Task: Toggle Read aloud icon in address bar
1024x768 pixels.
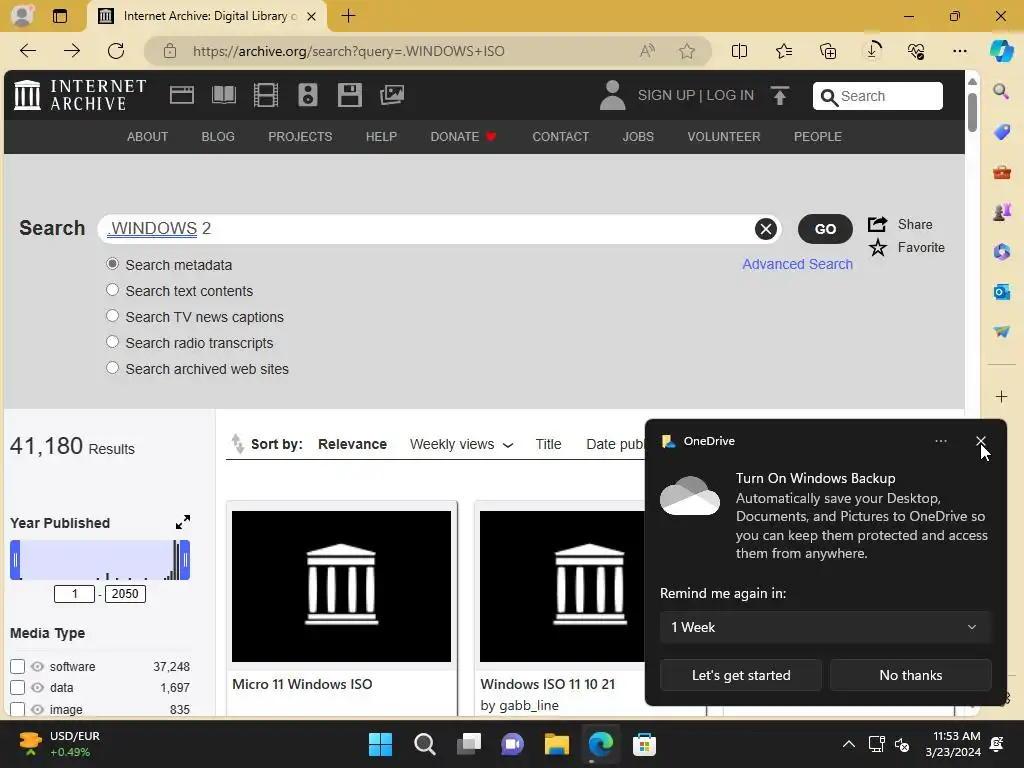Action: [647, 51]
